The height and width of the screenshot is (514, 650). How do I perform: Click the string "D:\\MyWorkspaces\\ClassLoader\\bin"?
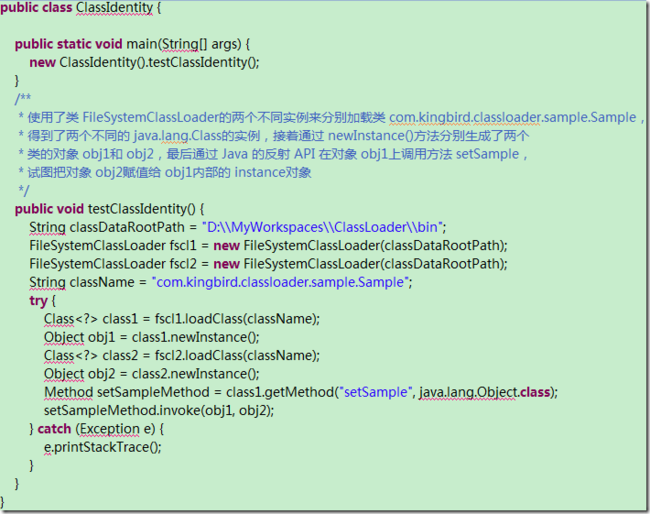(322, 227)
